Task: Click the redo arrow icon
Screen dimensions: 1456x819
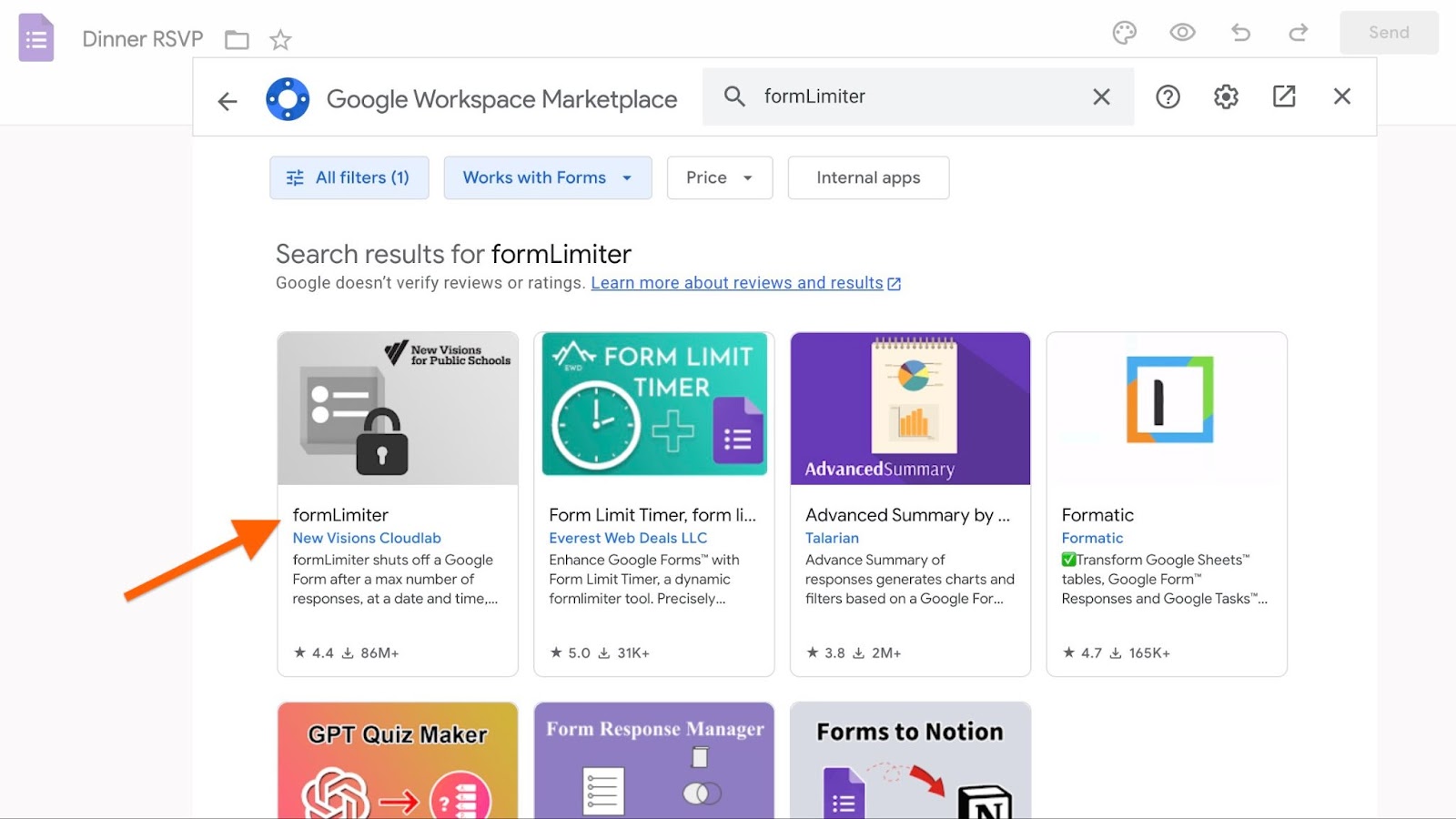Action: (1299, 33)
